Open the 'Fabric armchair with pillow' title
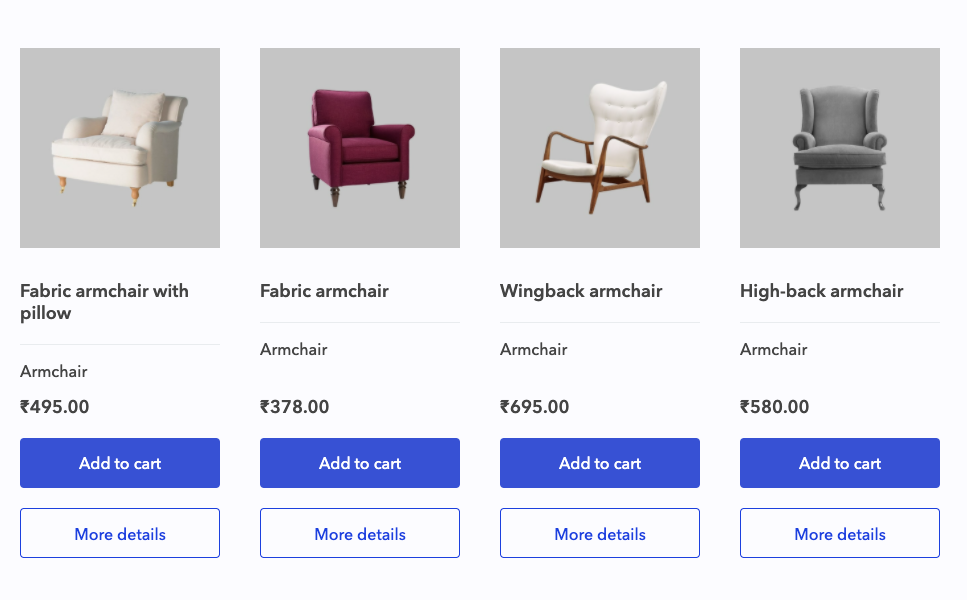Image resolution: width=967 pixels, height=600 pixels. pyautogui.click(x=104, y=302)
